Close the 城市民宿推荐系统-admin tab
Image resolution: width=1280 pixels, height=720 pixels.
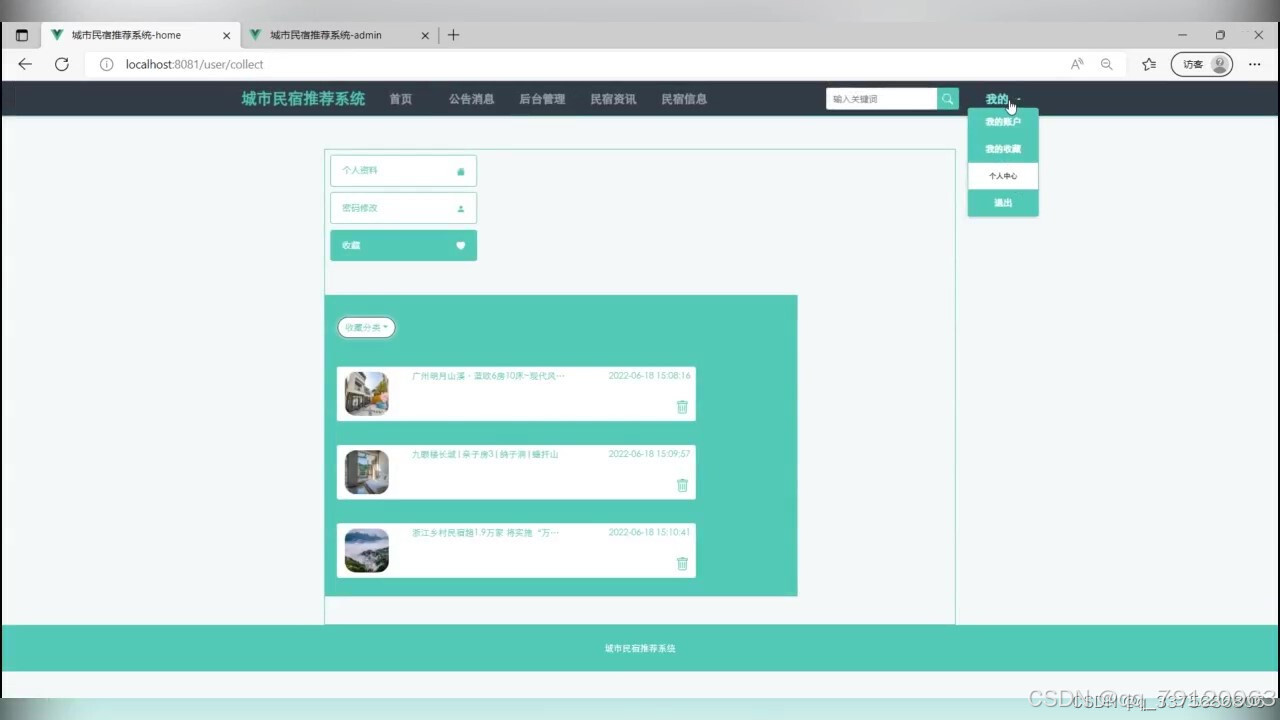tap(425, 35)
